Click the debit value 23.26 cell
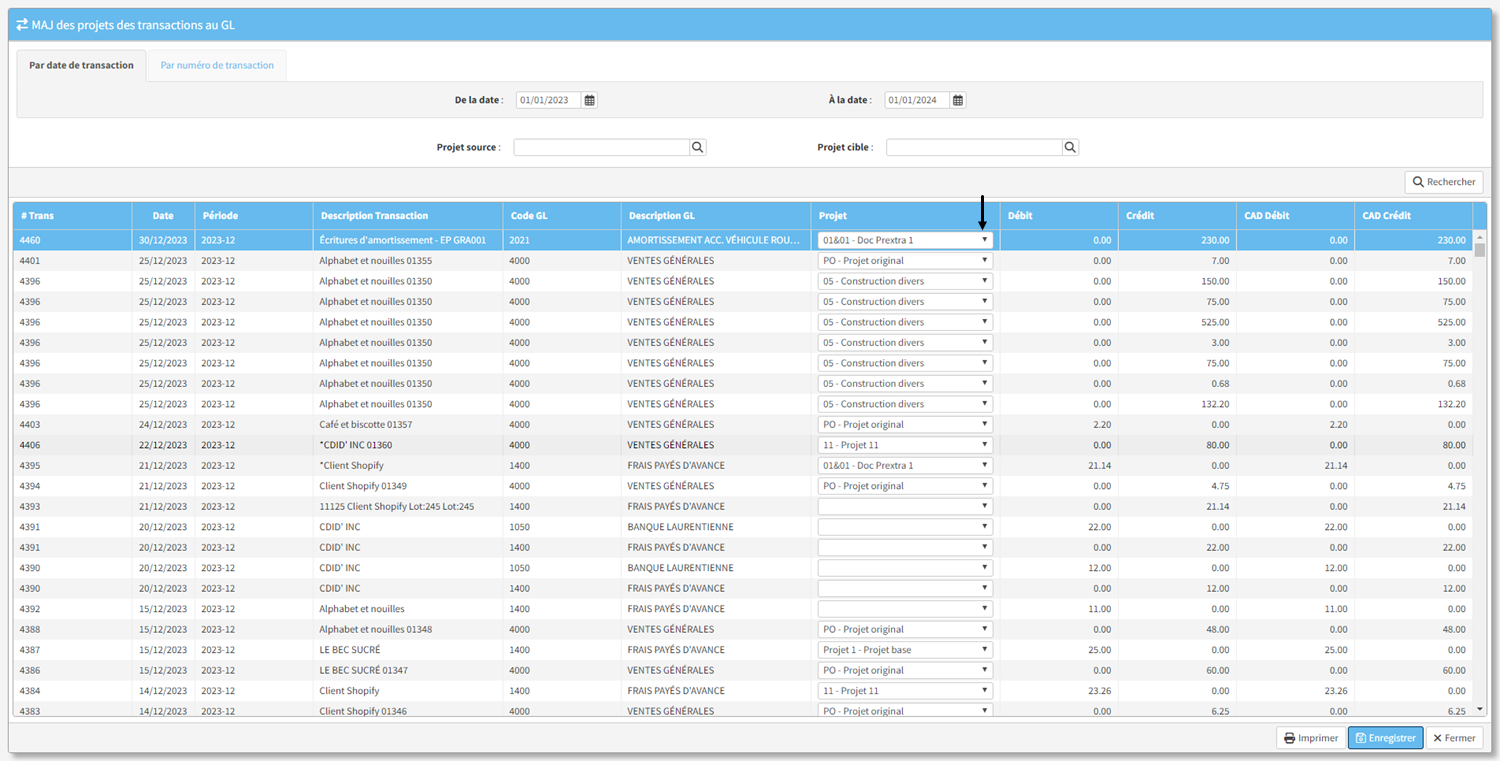Image resolution: width=1500 pixels, height=761 pixels. click(1059, 691)
